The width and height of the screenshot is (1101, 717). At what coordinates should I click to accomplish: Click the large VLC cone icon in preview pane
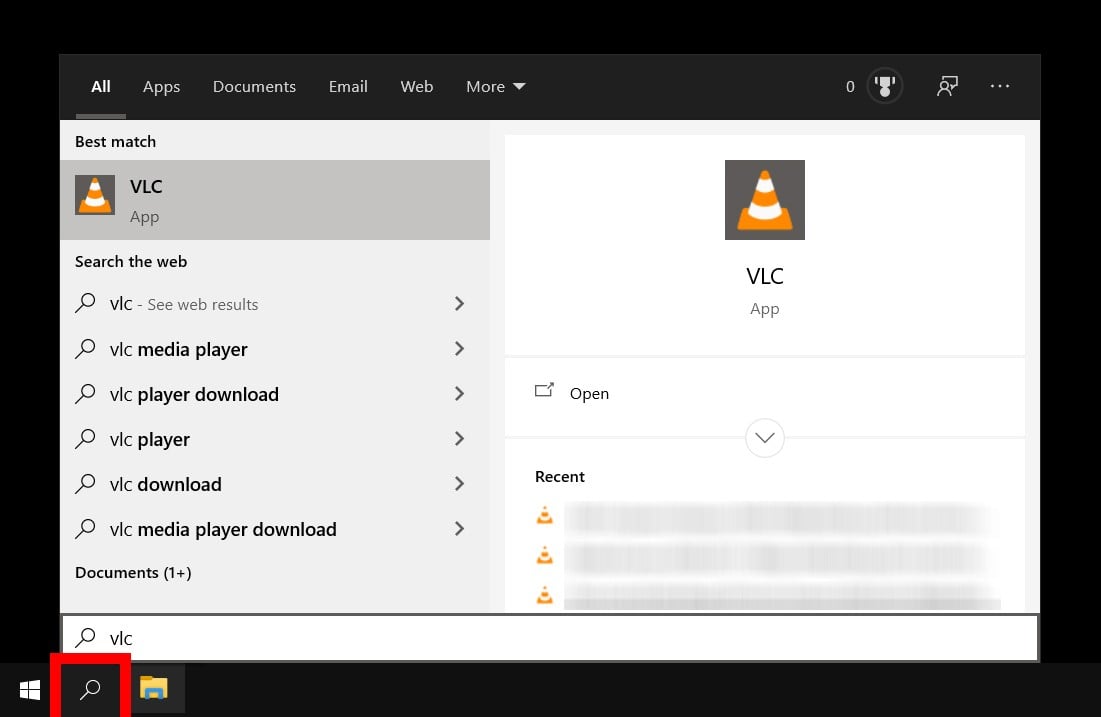point(764,200)
